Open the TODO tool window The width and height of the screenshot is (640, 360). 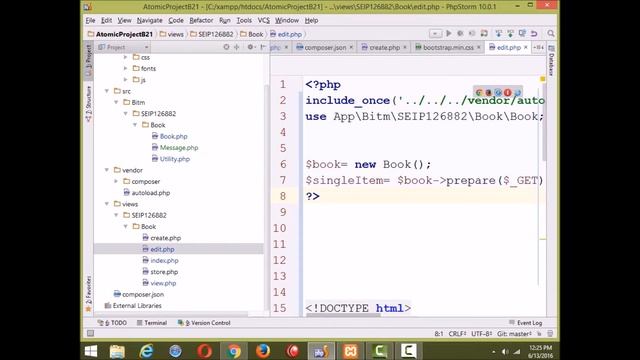coord(113,323)
